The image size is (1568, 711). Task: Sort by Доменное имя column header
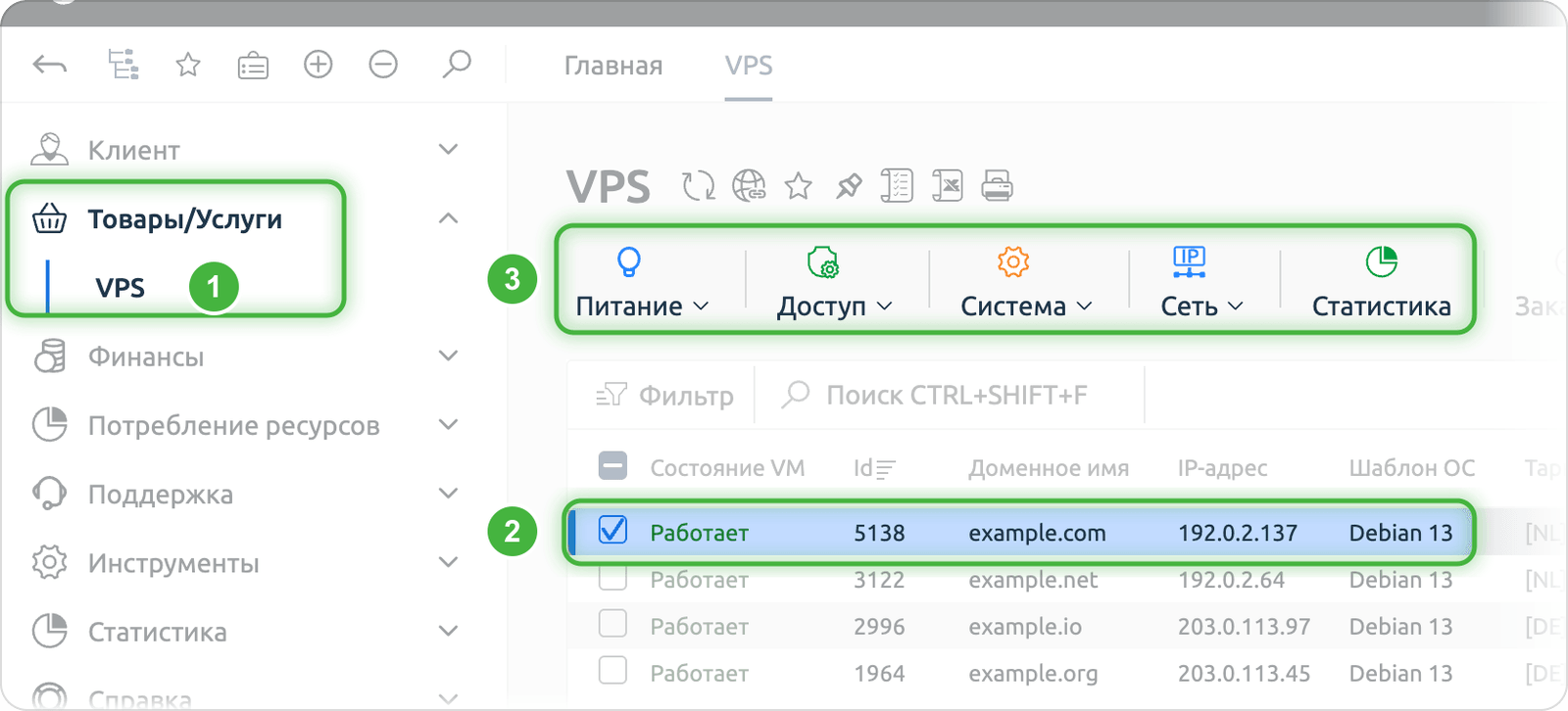click(x=1049, y=468)
